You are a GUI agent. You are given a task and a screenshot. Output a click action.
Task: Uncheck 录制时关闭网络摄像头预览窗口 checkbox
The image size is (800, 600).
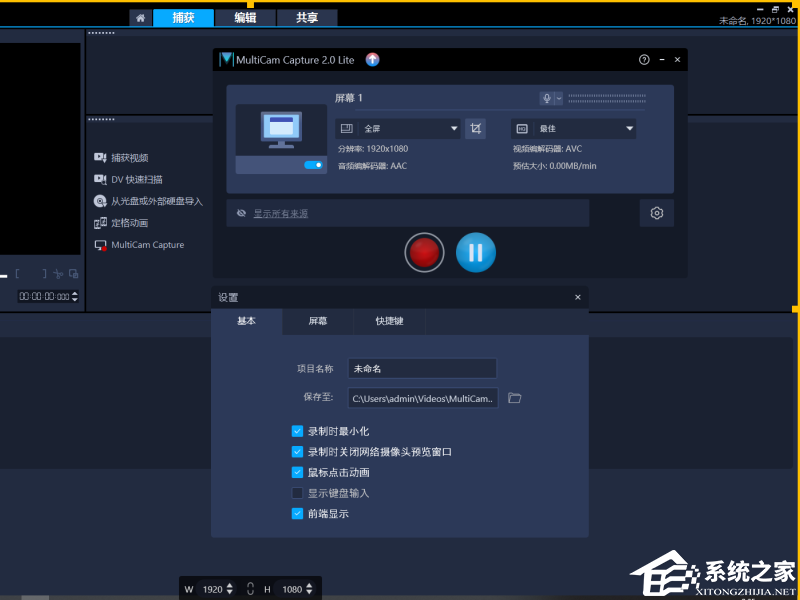[297, 452]
